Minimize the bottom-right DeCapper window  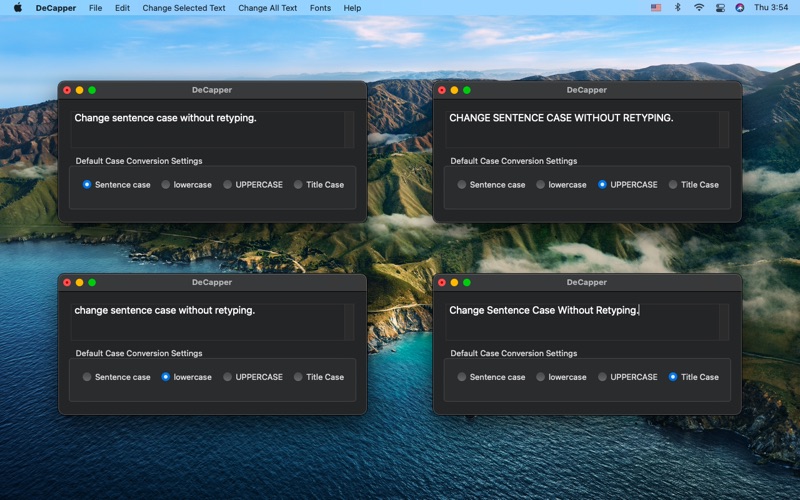click(454, 282)
